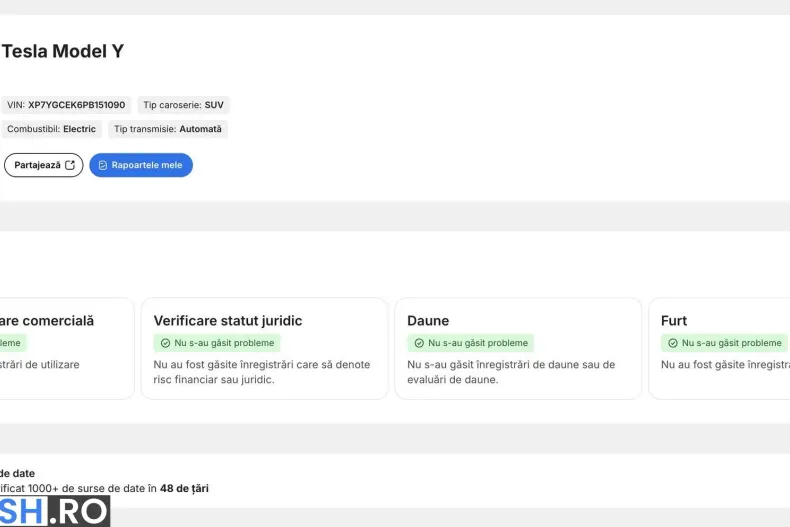Click the status badge in Daune card
The image size is (790, 527).
471,343
